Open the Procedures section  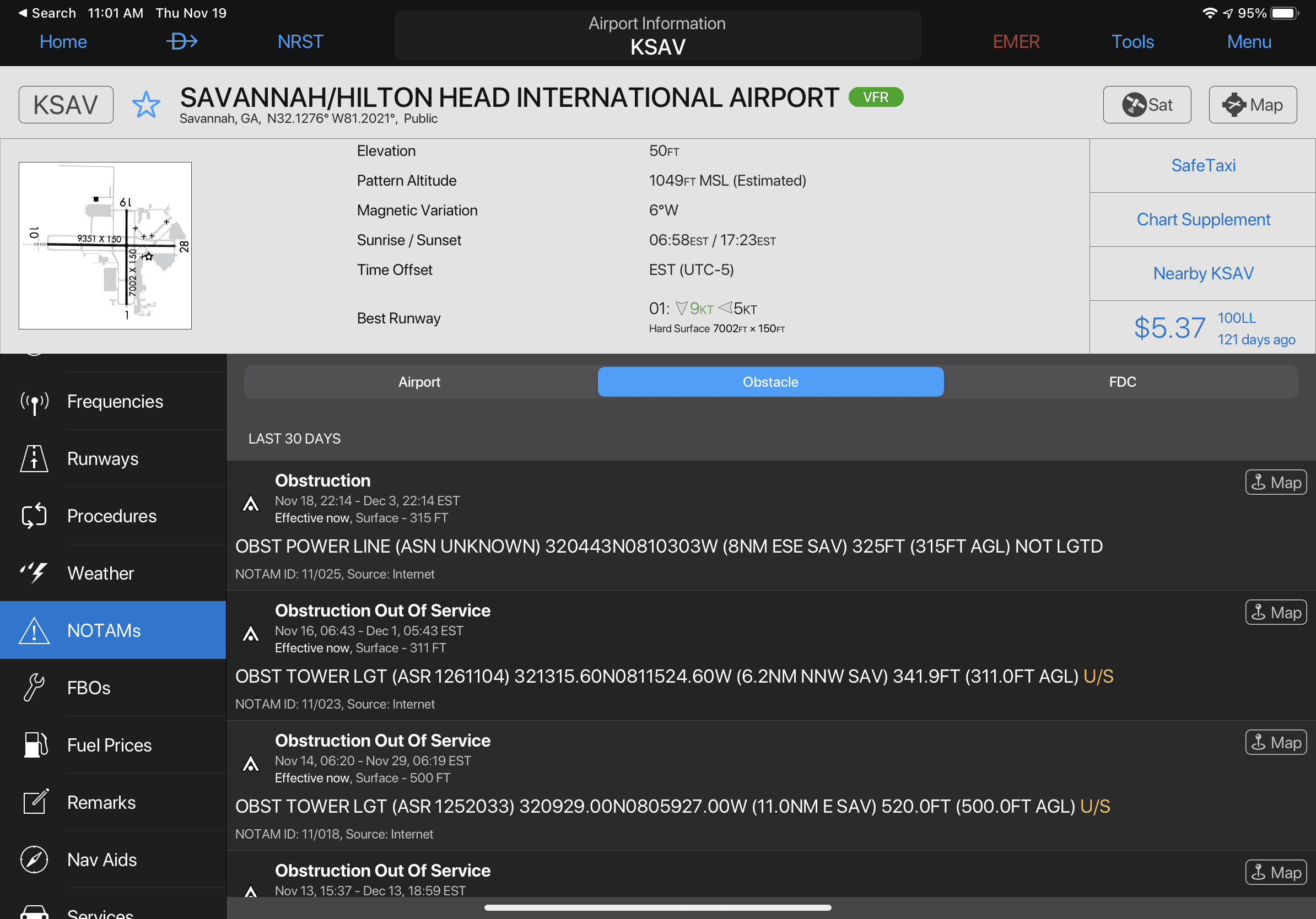113,516
